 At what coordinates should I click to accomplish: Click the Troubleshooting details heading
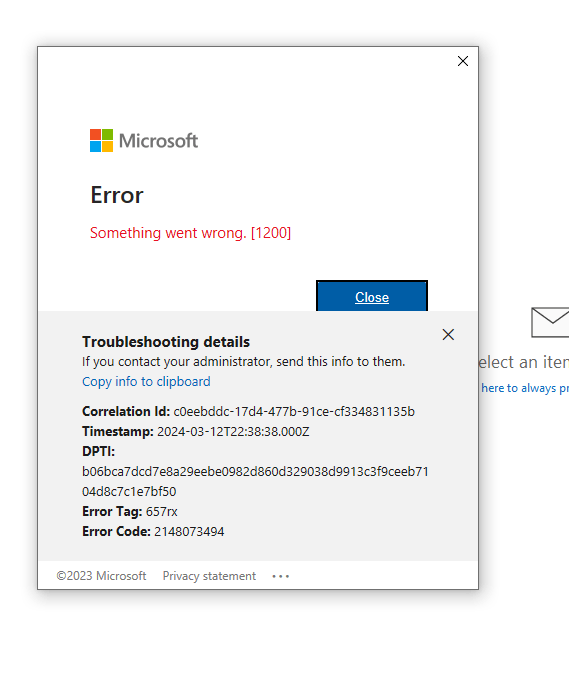(166, 342)
